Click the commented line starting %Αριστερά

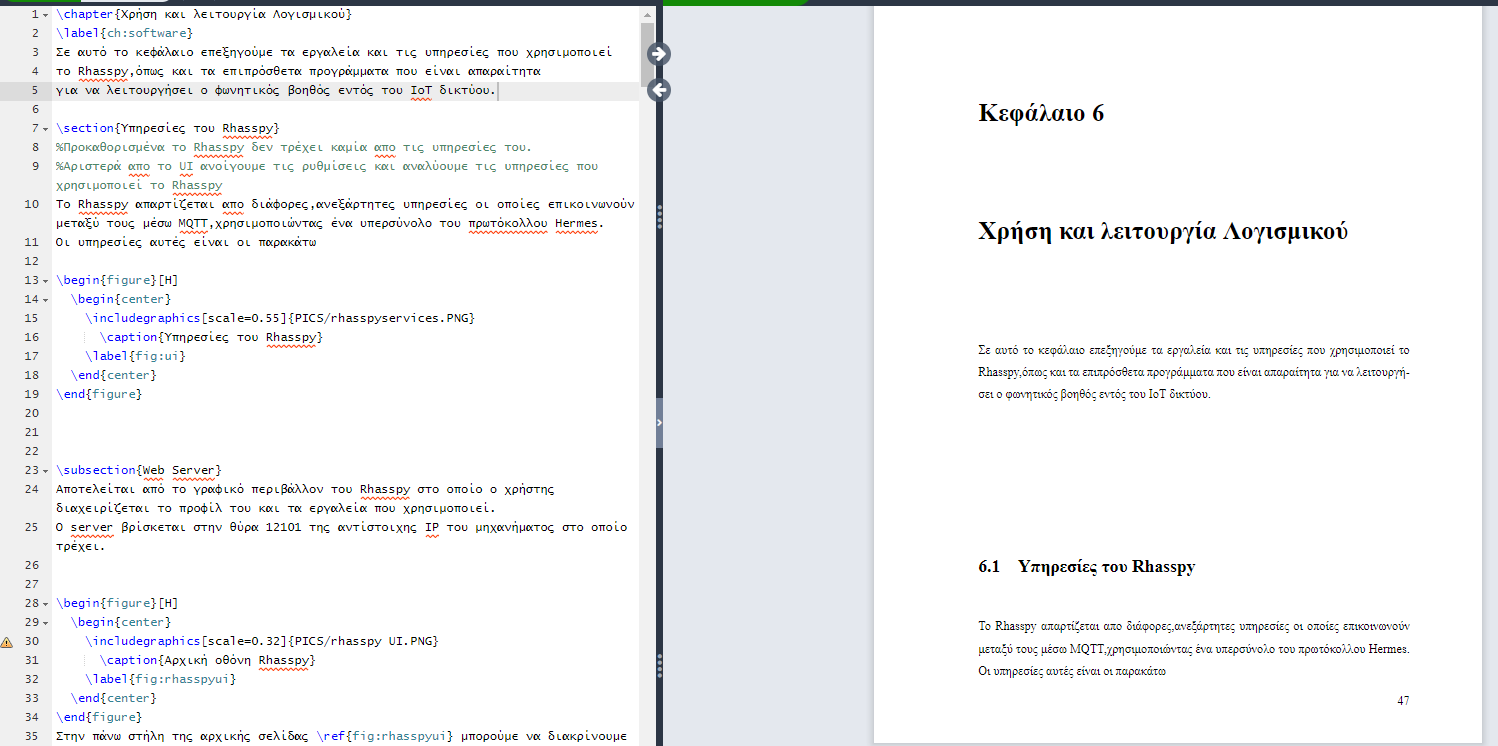[x=327, y=176]
